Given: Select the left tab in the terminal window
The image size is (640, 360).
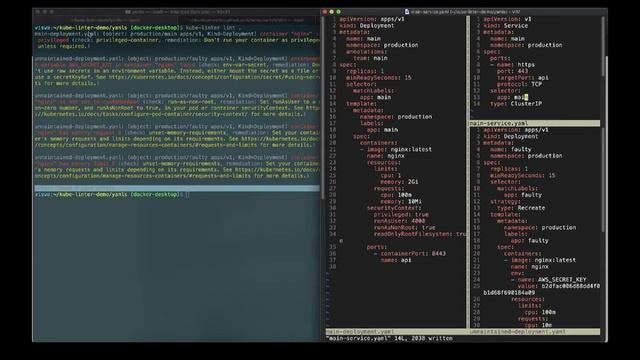Looking at the screenshot, I should 106,20.
